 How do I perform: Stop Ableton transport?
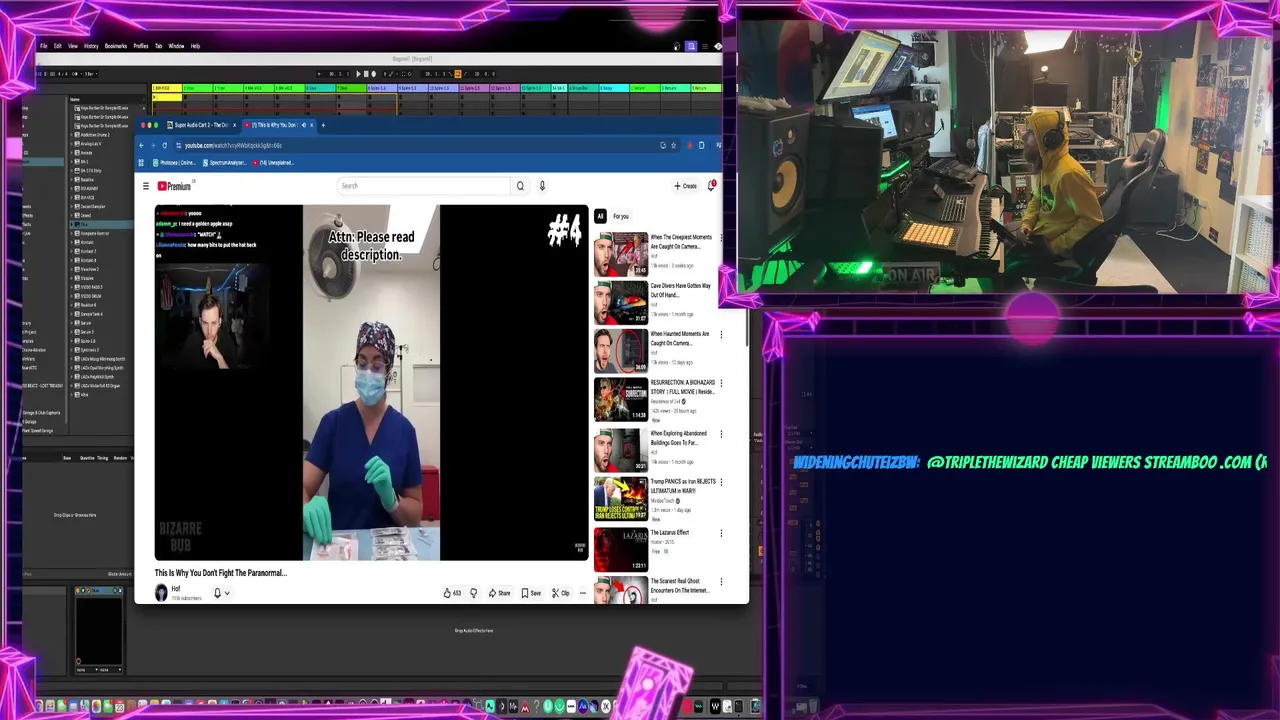pyautogui.click(x=366, y=73)
